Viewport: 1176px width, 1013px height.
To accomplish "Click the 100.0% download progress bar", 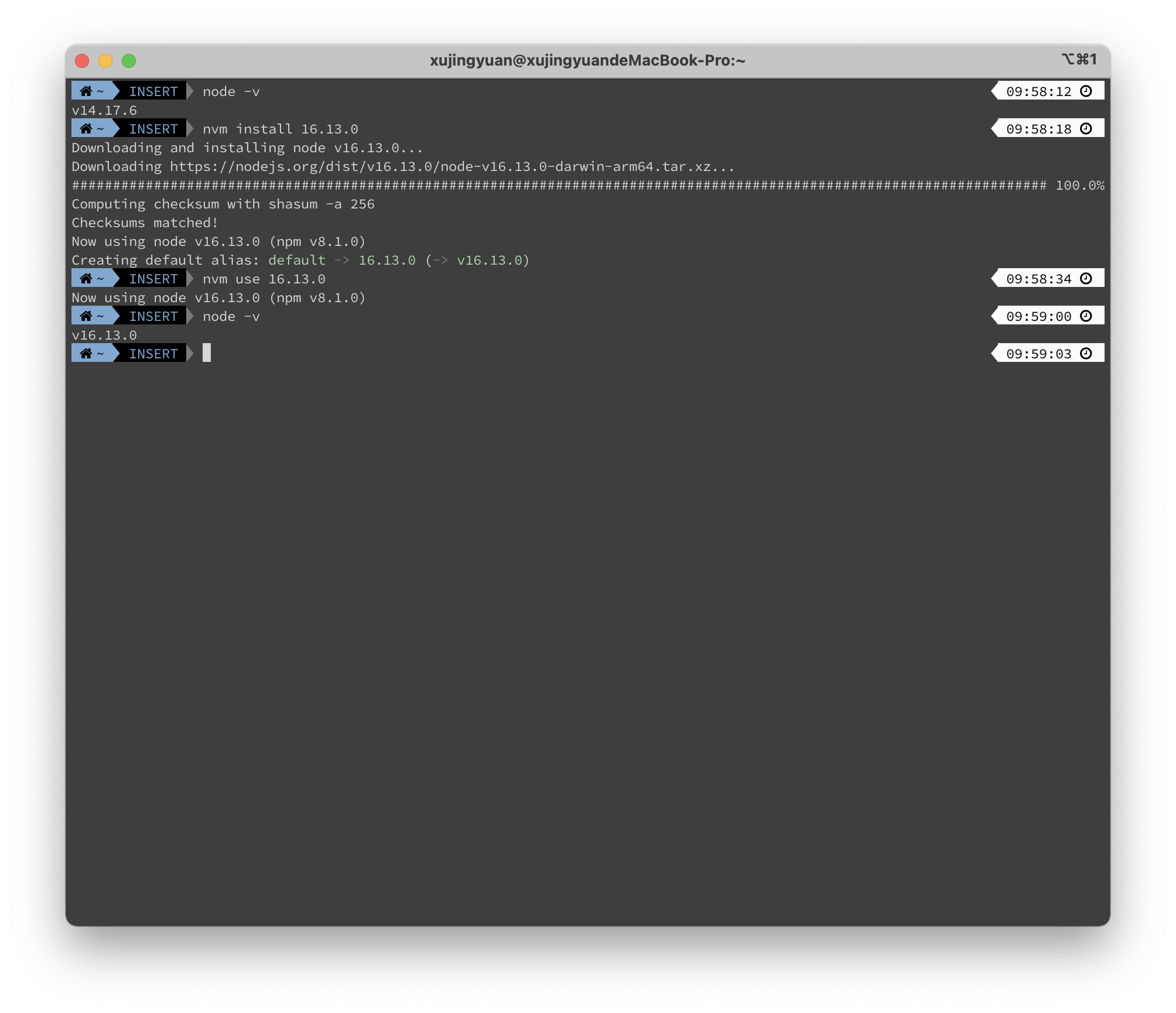I will coord(559,186).
